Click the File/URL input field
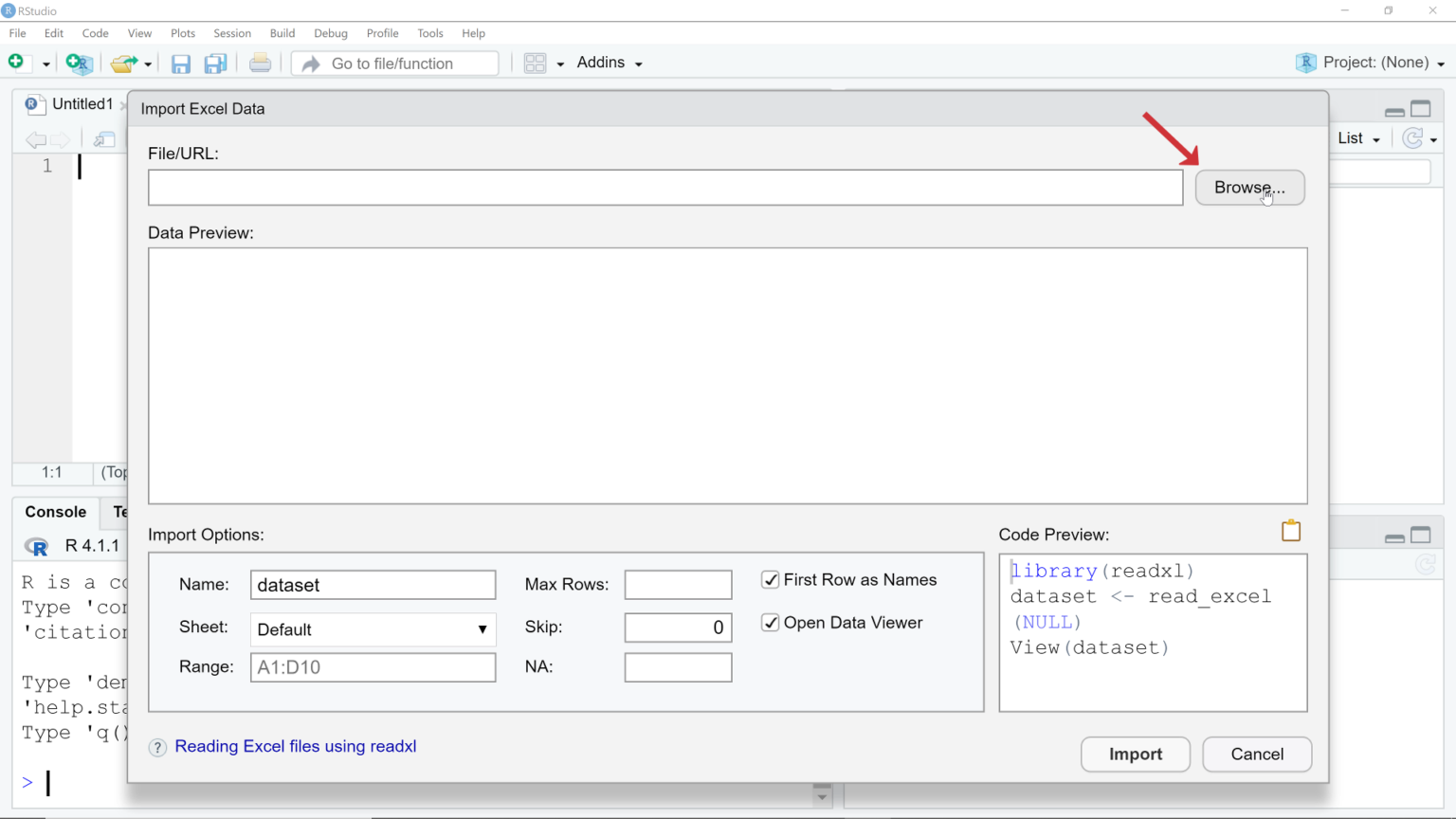 [665, 188]
